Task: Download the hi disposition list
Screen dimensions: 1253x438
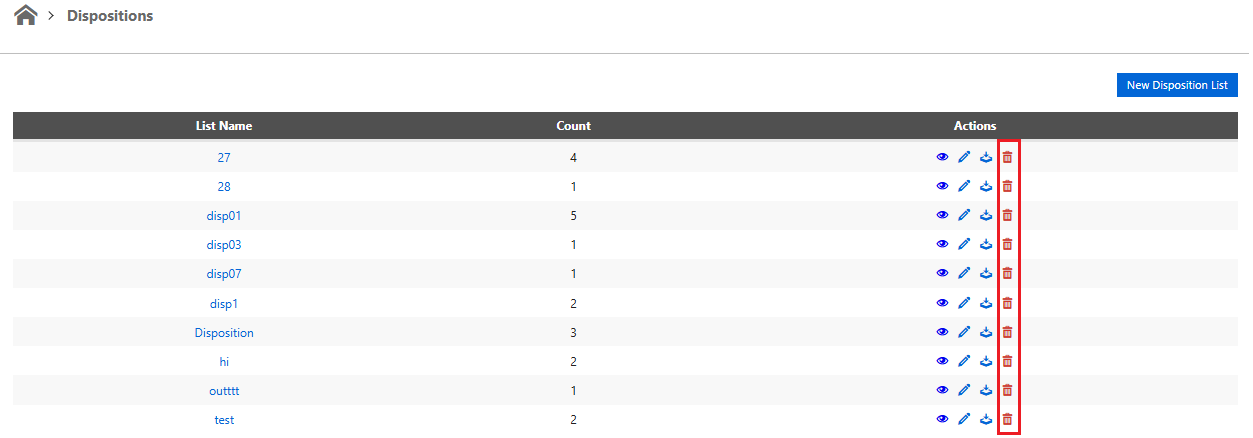Action: pyautogui.click(x=986, y=361)
